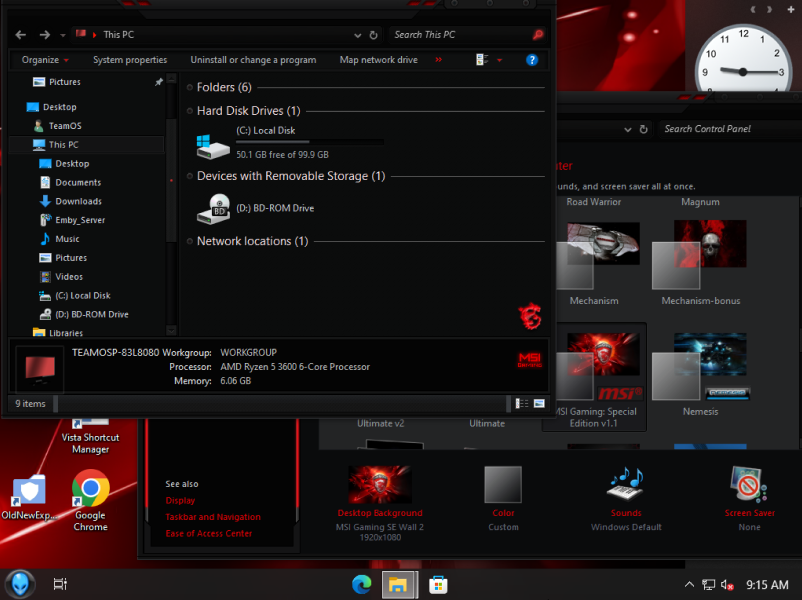Screen dimensions: 802x600
Task: Open Music in the navigation pane
Action: (67, 239)
